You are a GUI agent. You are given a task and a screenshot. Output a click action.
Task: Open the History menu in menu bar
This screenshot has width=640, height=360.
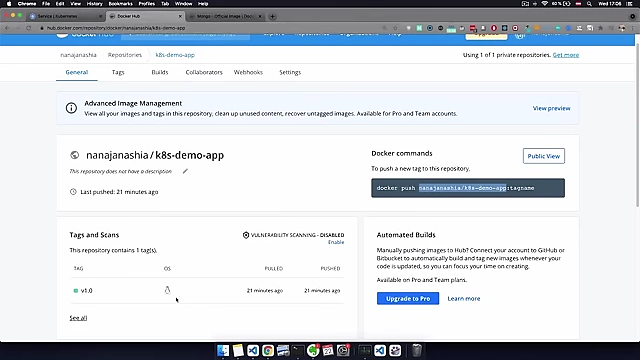[95, 4]
